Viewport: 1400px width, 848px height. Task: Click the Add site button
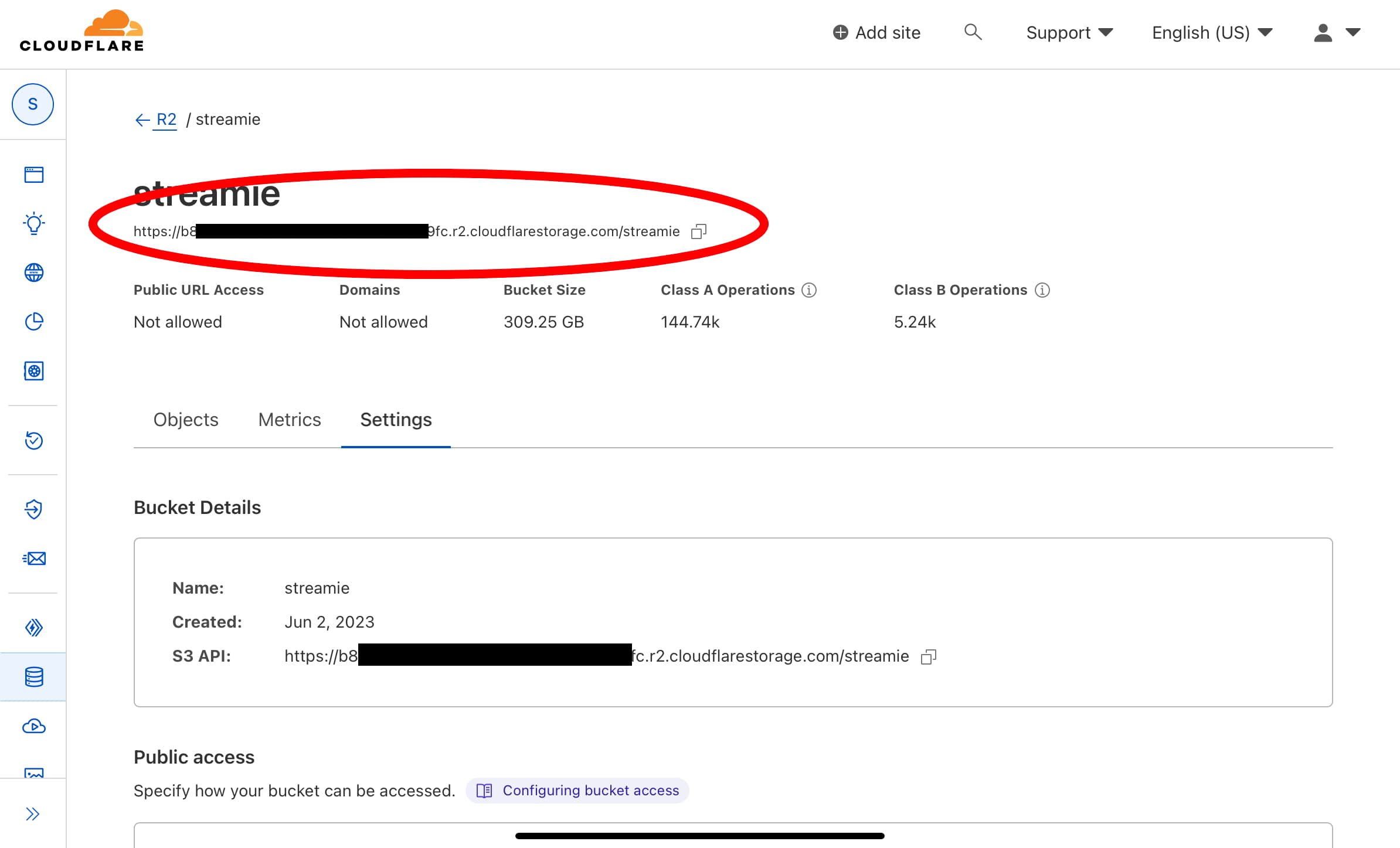[x=878, y=32]
